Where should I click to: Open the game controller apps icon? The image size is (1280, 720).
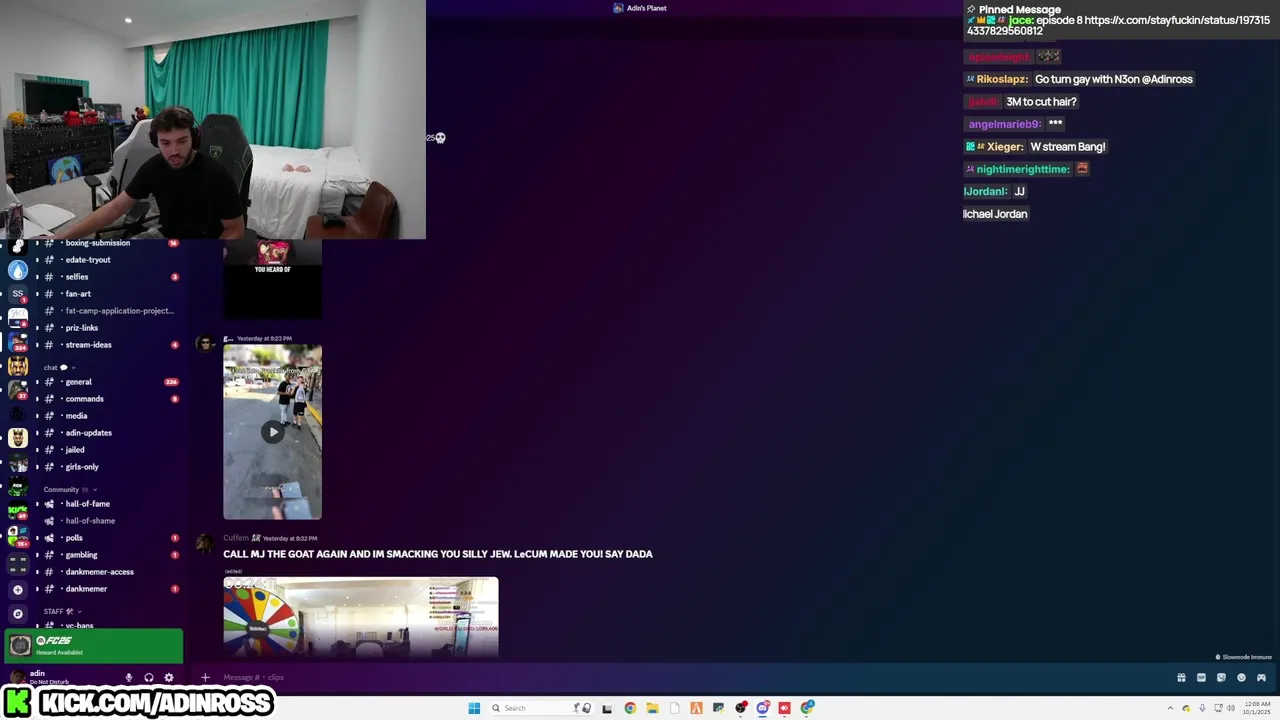pyautogui.click(x=1261, y=678)
